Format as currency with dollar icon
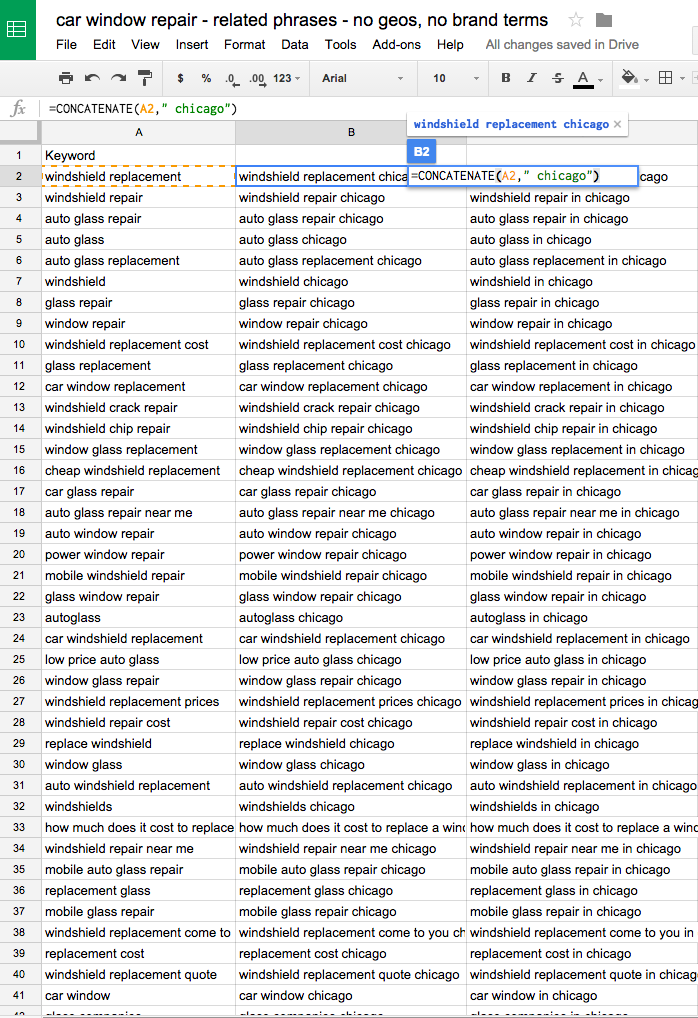698x1018 pixels. click(x=180, y=78)
